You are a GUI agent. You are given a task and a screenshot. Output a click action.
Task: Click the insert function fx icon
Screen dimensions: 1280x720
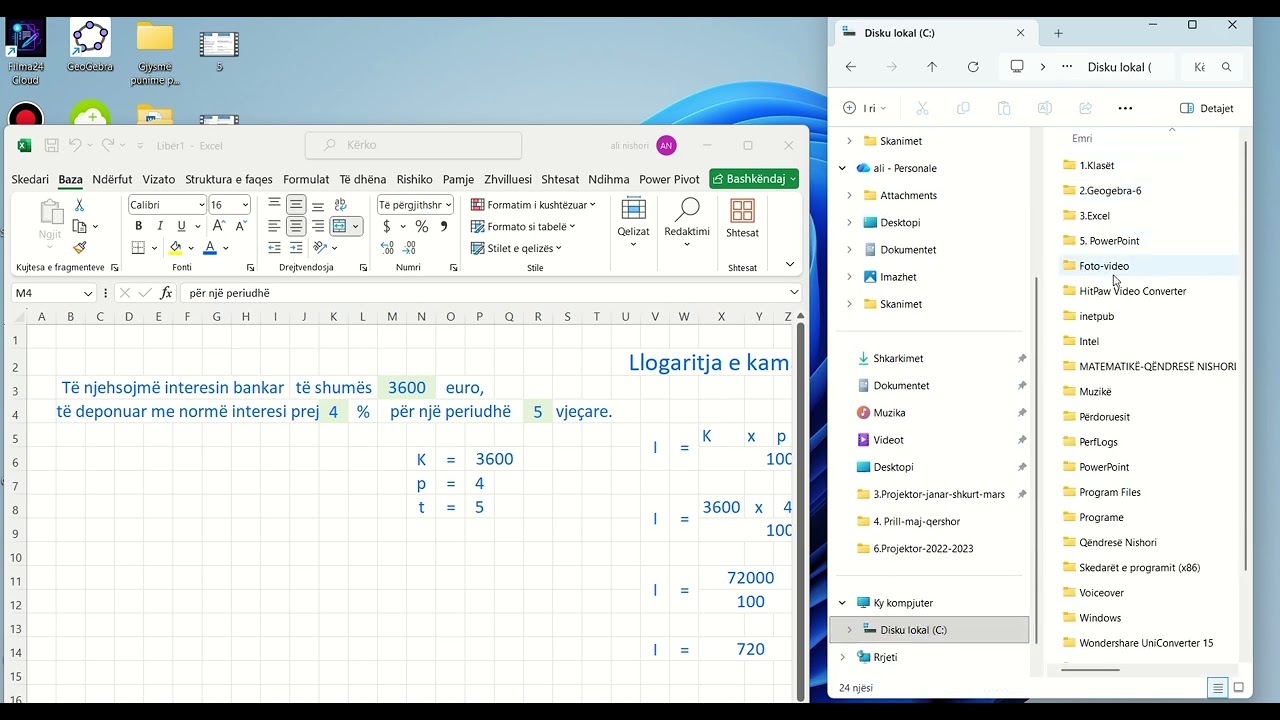point(166,293)
